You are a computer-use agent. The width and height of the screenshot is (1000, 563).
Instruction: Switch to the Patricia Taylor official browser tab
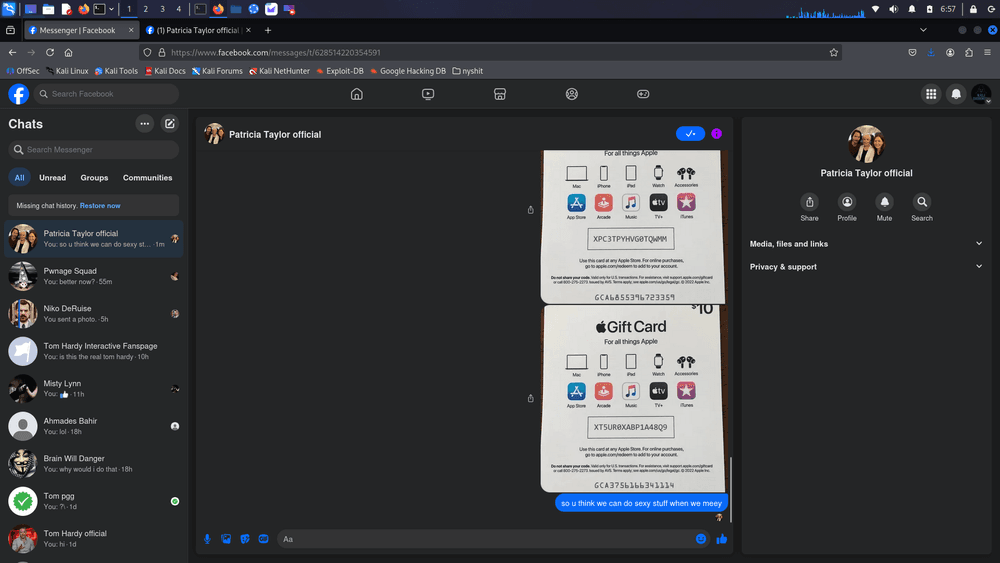pyautogui.click(x=198, y=30)
